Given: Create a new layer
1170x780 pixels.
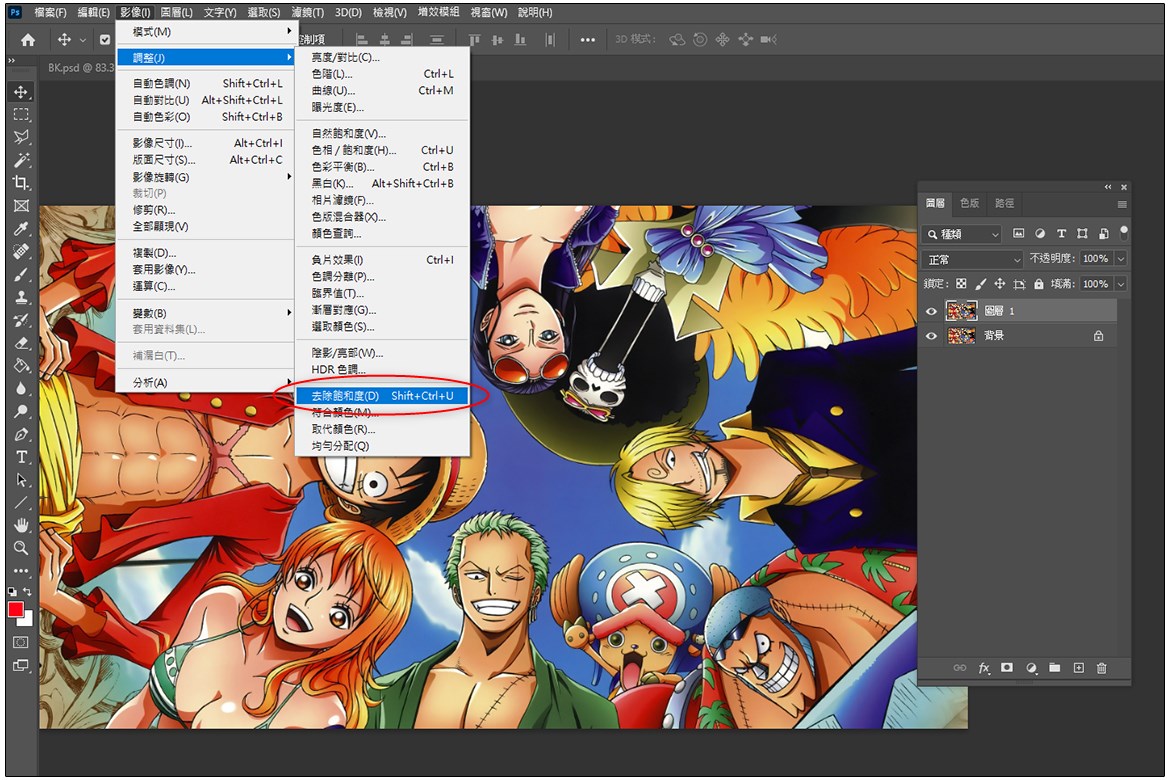Looking at the screenshot, I should tap(1078, 668).
